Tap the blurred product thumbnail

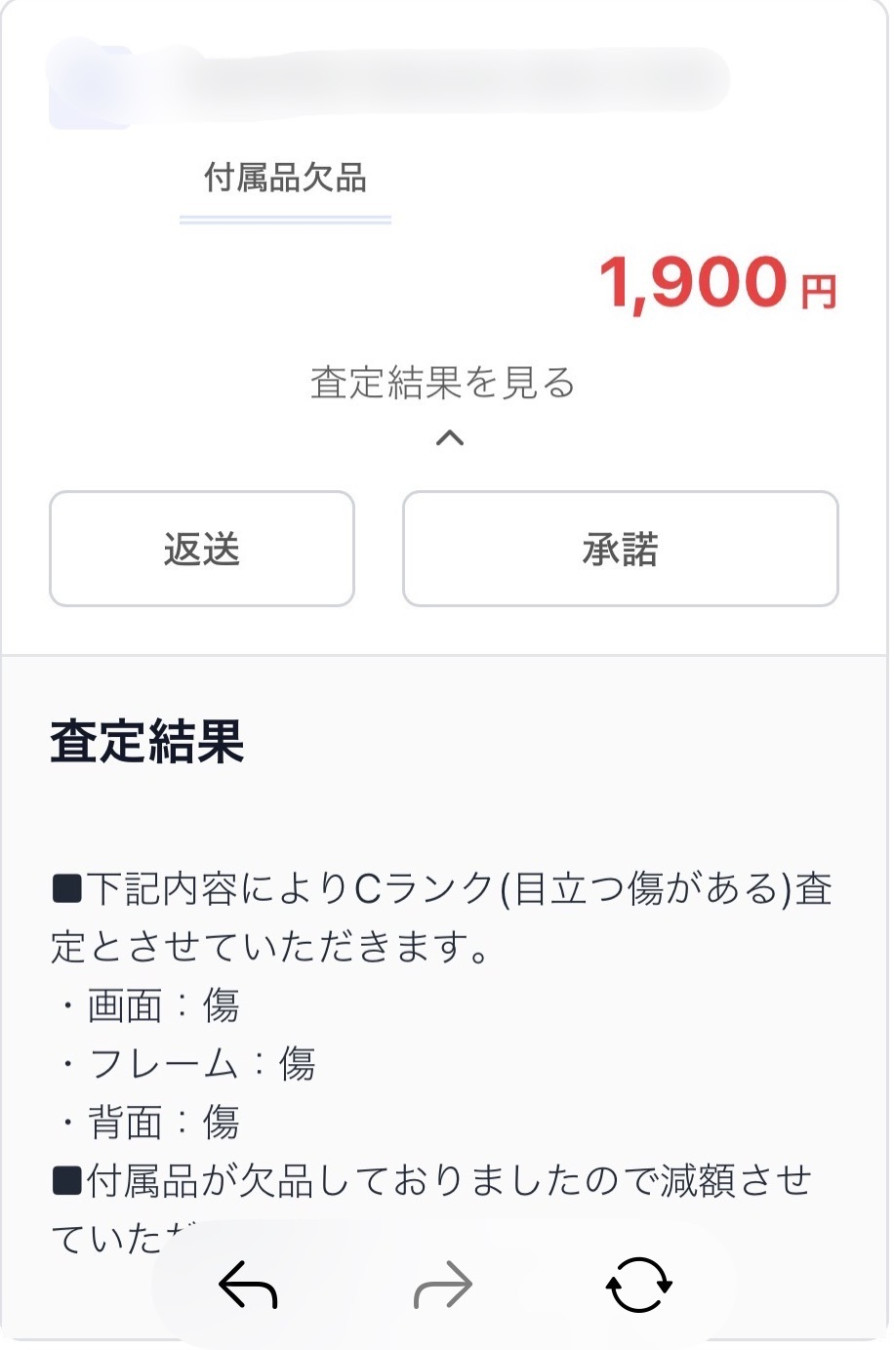click(90, 83)
